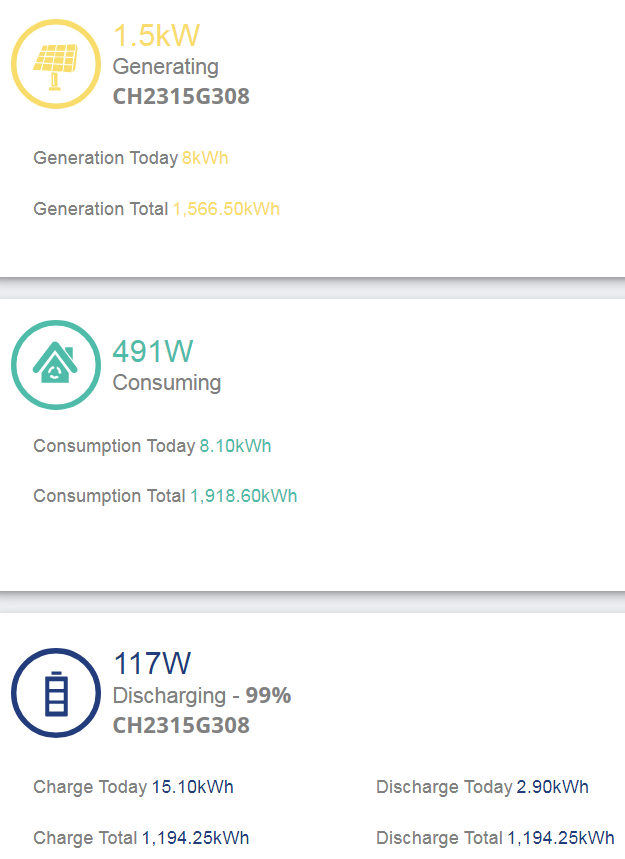Viewport: 625px width, 859px height.
Task: Select Consumption Today 8.10kWh value
Action: [235, 446]
